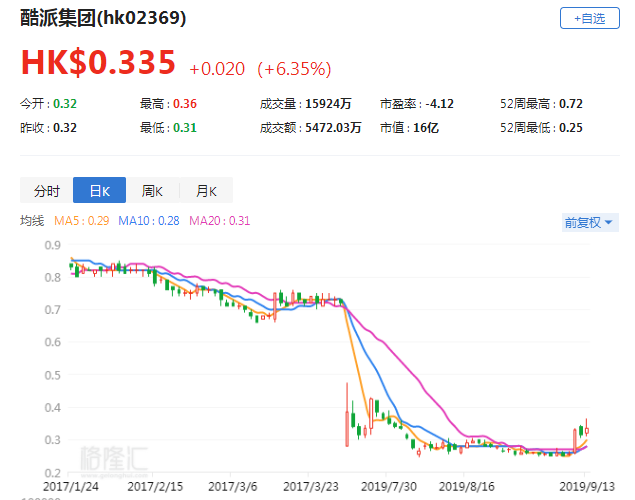
Task: Click the MA20 : 0.31 legend
Action: [x=219, y=221]
